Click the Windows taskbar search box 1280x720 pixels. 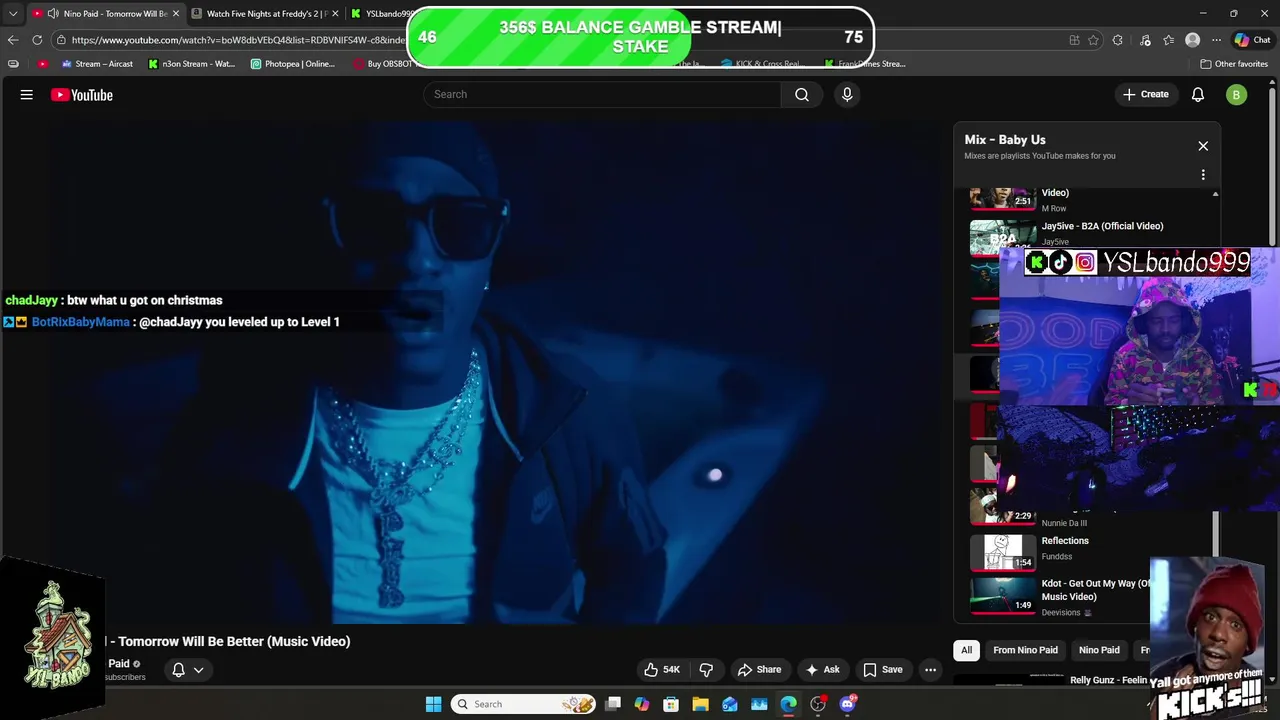tap(523, 704)
